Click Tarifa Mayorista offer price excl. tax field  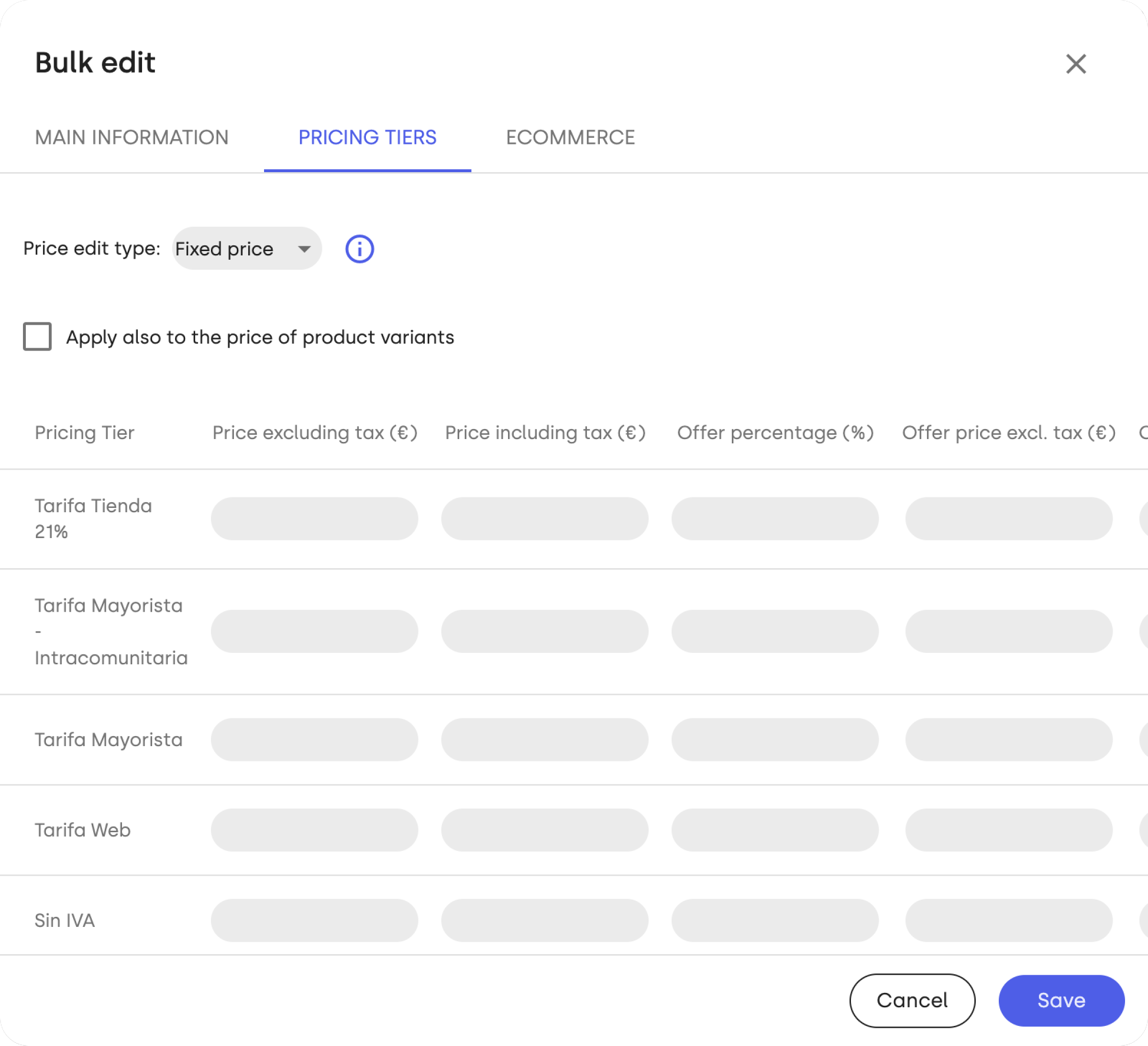point(1008,739)
